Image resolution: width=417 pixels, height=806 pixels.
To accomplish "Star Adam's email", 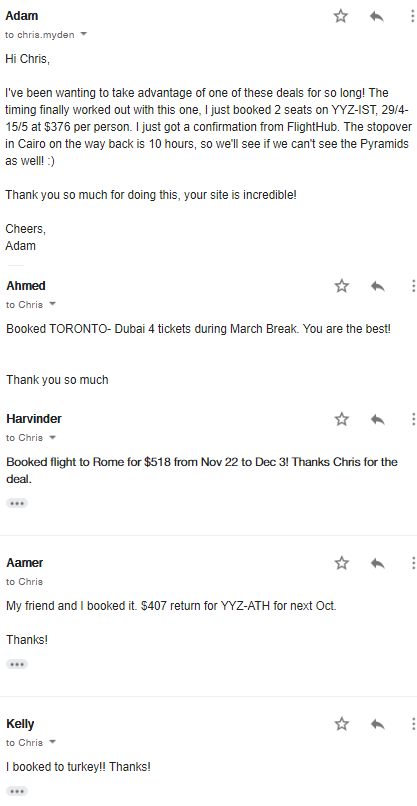I will tap(340, 16).
